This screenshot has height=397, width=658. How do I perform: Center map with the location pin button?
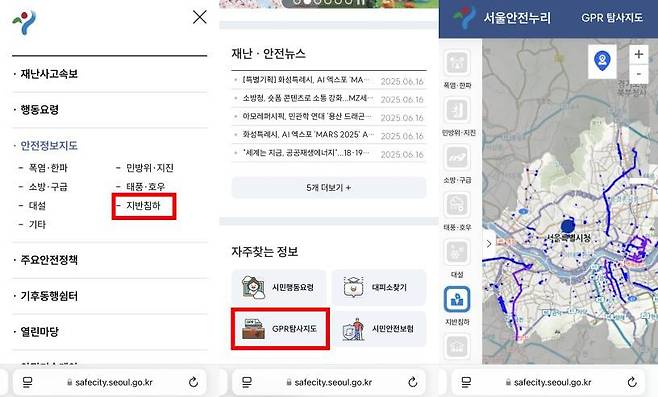tap(602, 61)
